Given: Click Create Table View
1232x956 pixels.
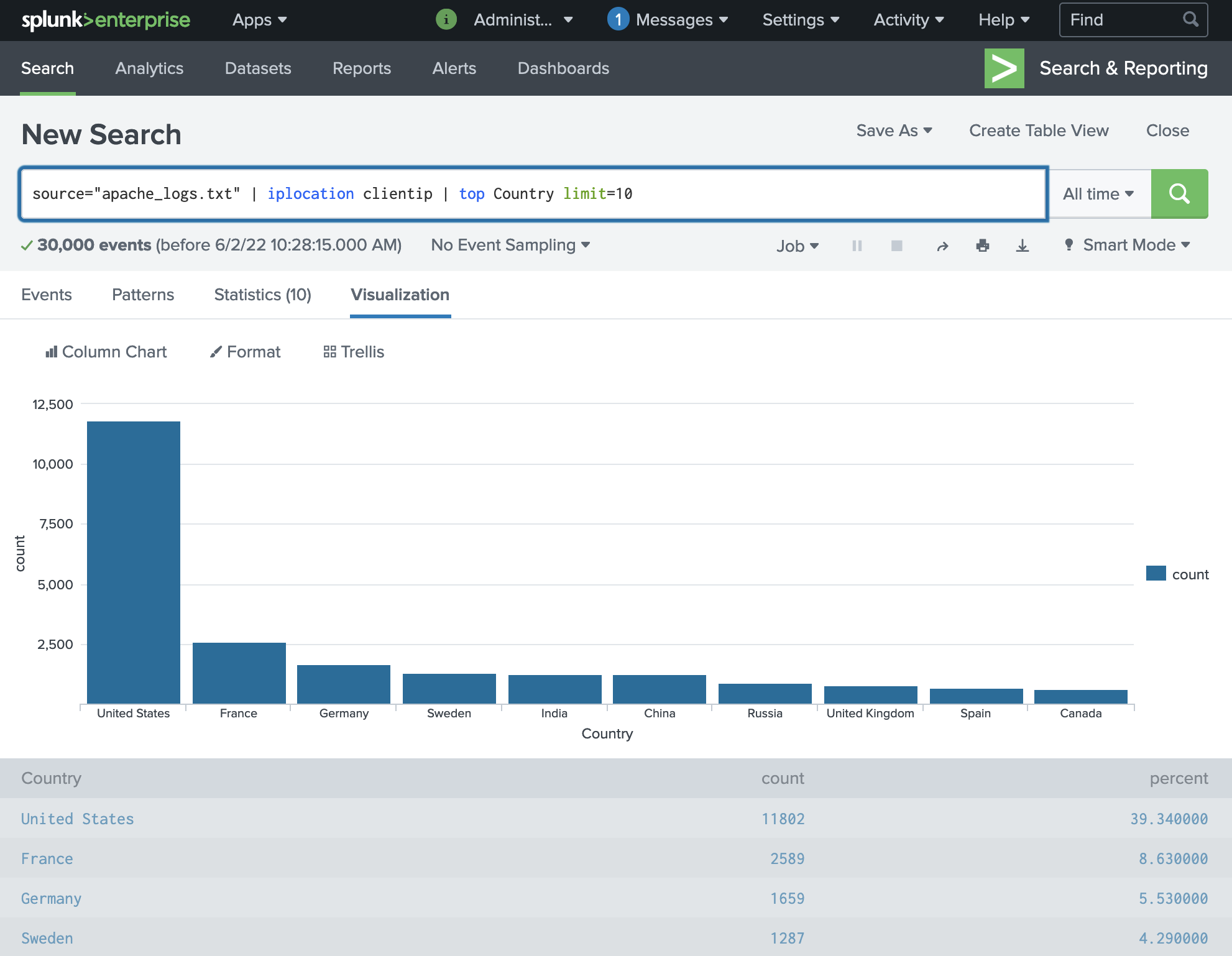Looking at the screenshot, I should tap(1039, 131).
